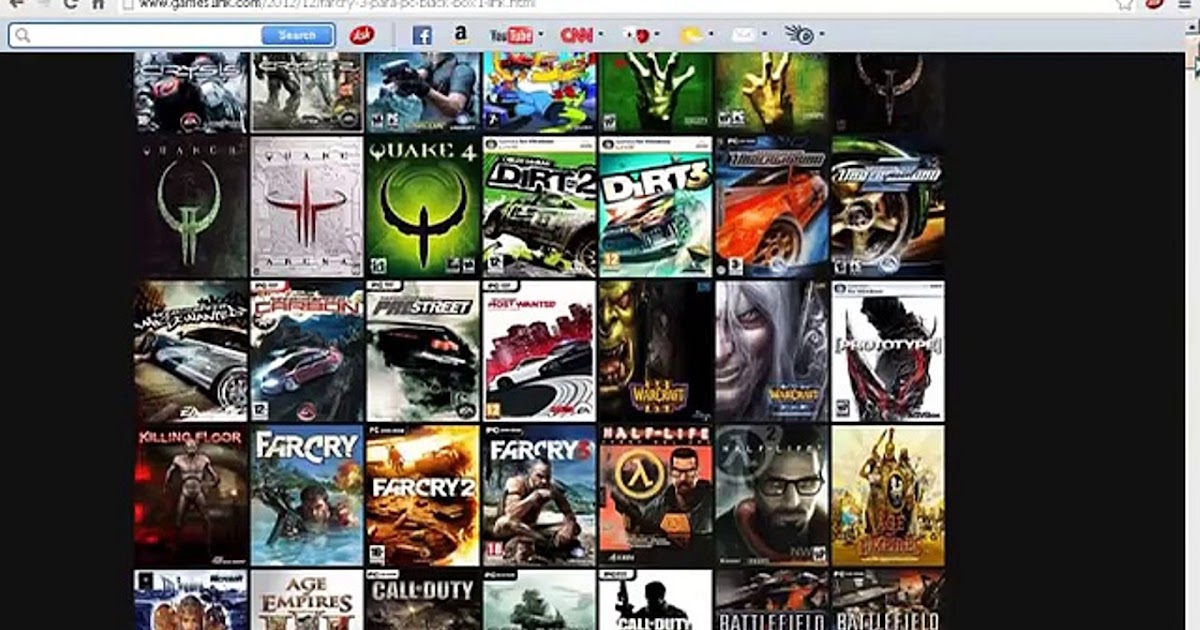Screen dimensions: 1200x630
Task: Expand the eye icon dropdown arrow
Action: coord(822,35)
